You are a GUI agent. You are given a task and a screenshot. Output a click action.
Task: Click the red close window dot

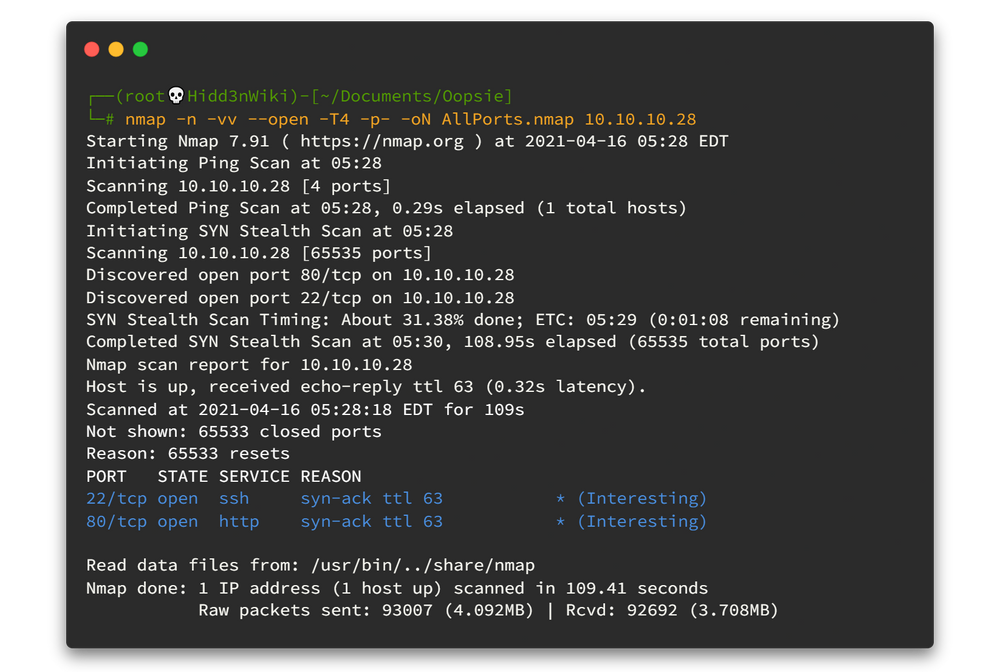pyautogui.click(x=92, y=49)
